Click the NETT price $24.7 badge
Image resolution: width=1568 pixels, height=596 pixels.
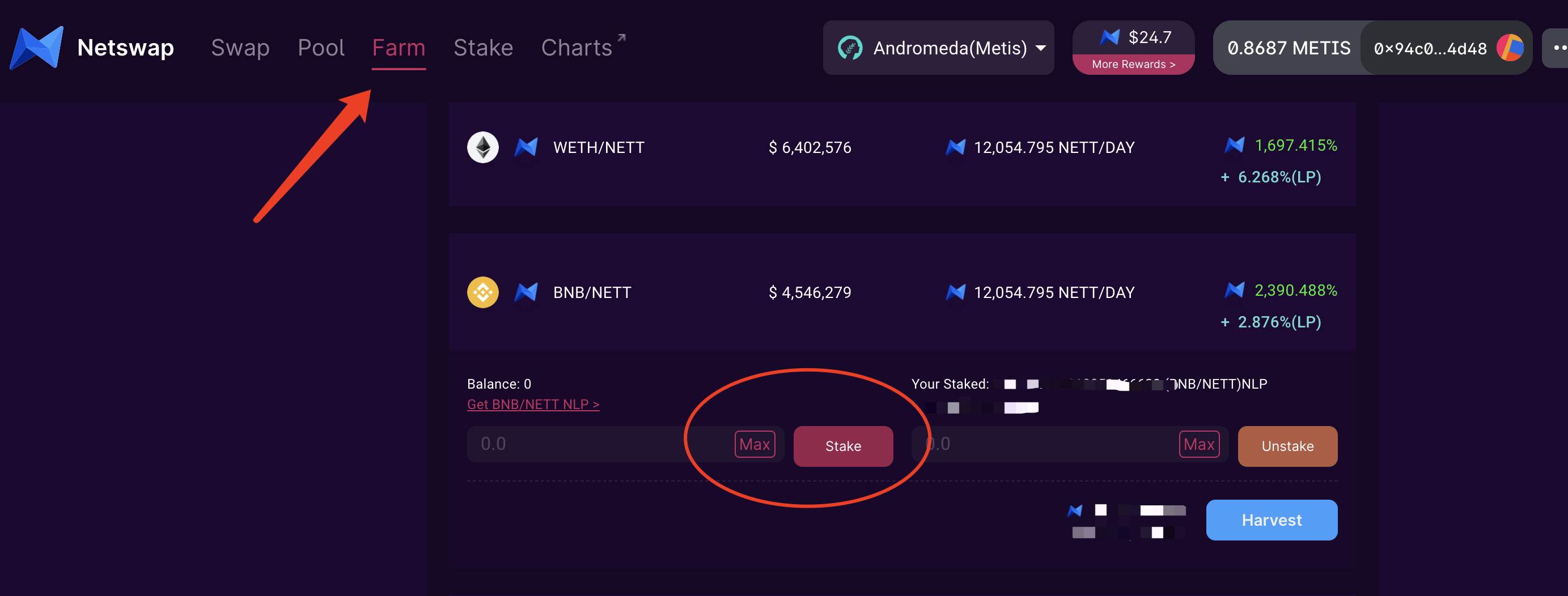click(x=1133, y=37)
